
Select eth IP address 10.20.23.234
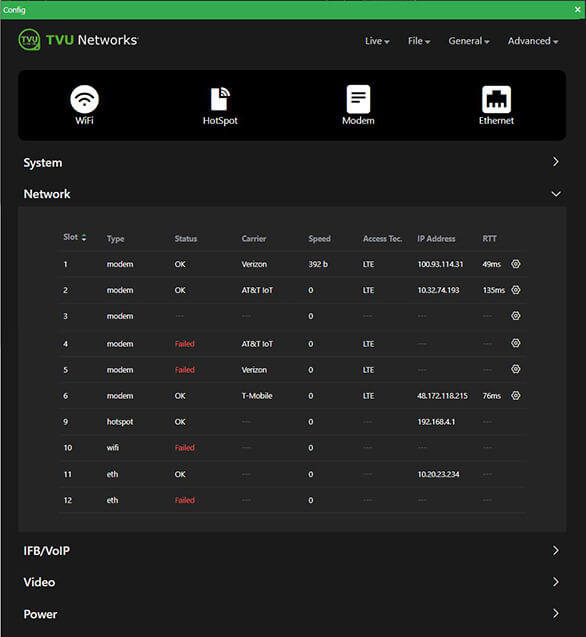(438, 474)
